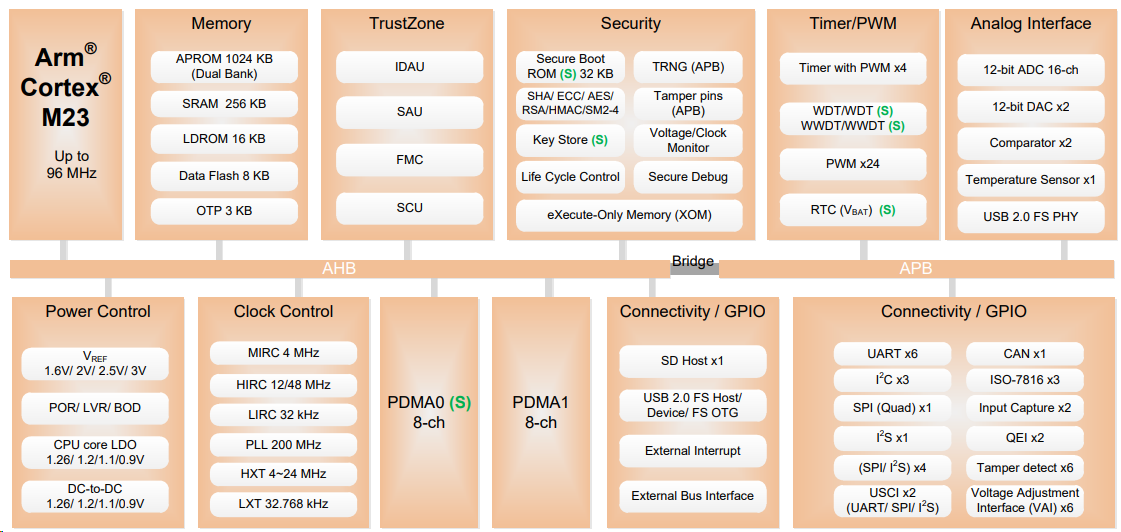Select the MIRC 4 MHz box
The width and height of the screenshot is (1121, 532).
click(283, 353)
